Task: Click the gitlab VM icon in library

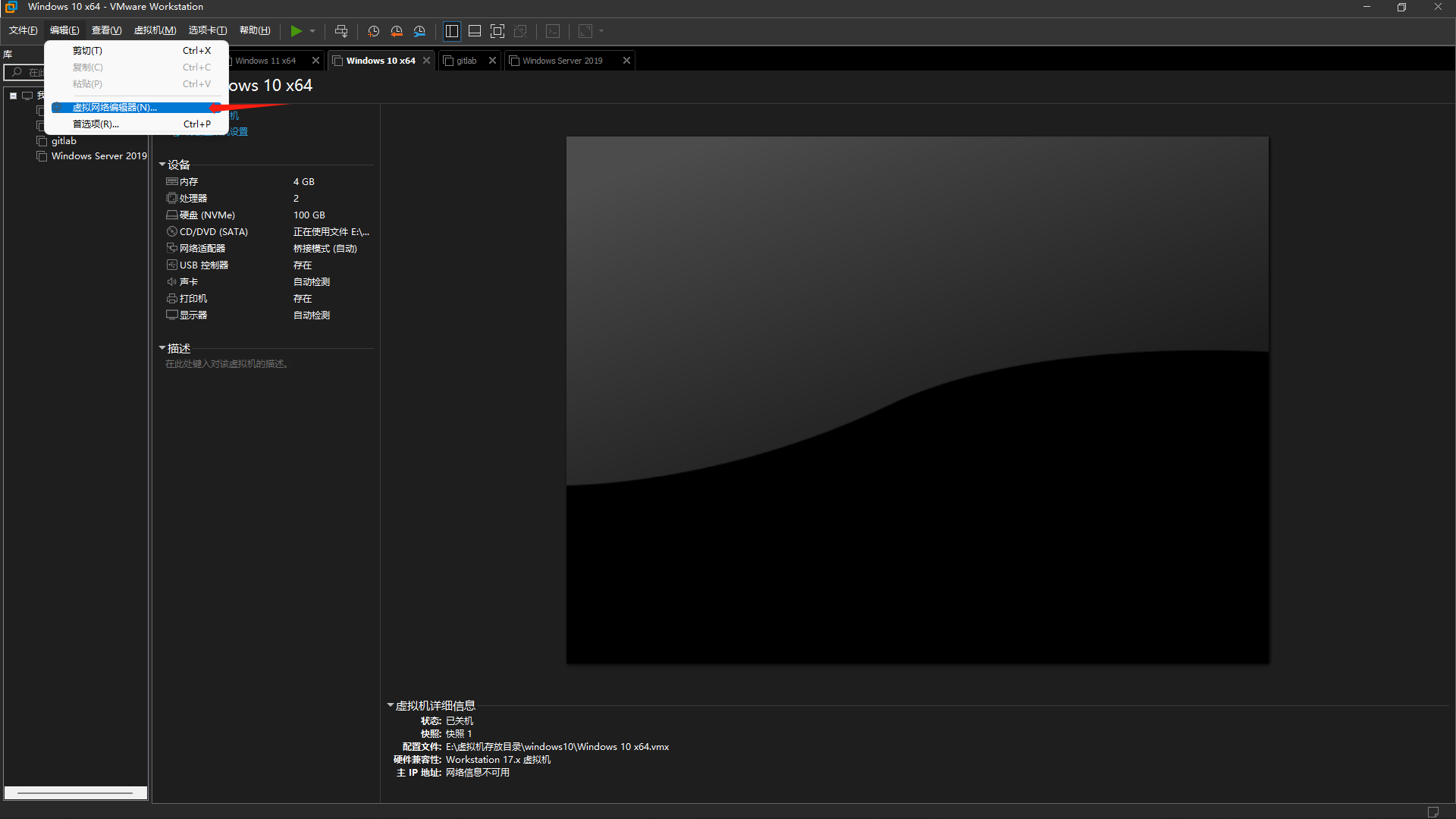Action: point(42,141)
